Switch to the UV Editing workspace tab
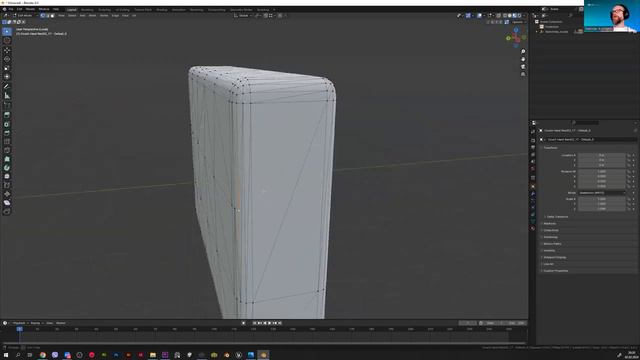The height and width of the screenshot is (360, 640). [122, 9]
